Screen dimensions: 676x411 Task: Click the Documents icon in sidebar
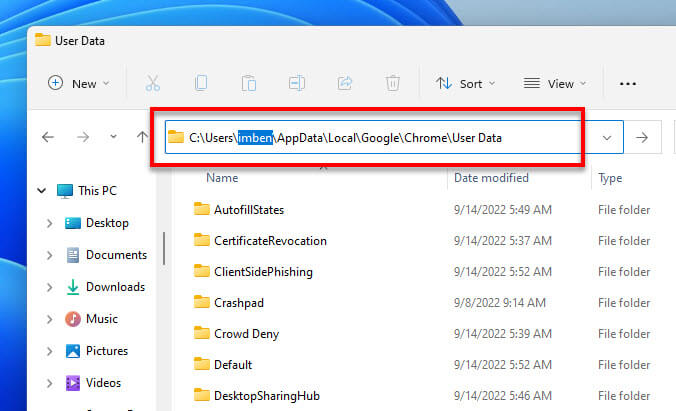coord(72,255)
